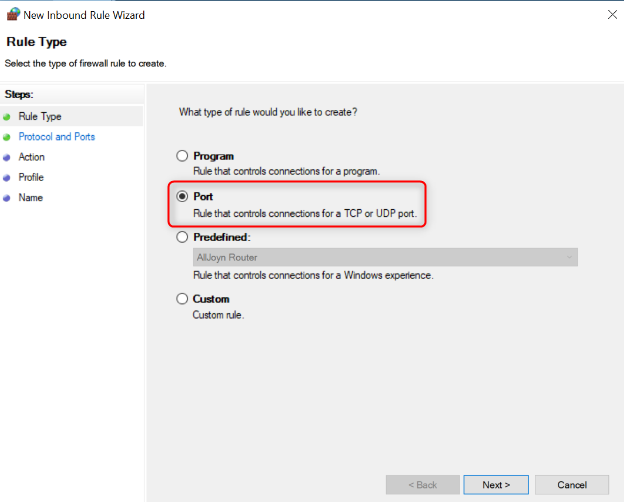Choose the Predefined radio option
Image resolution: width=624 pixels, height=502 pixels.
182,238
